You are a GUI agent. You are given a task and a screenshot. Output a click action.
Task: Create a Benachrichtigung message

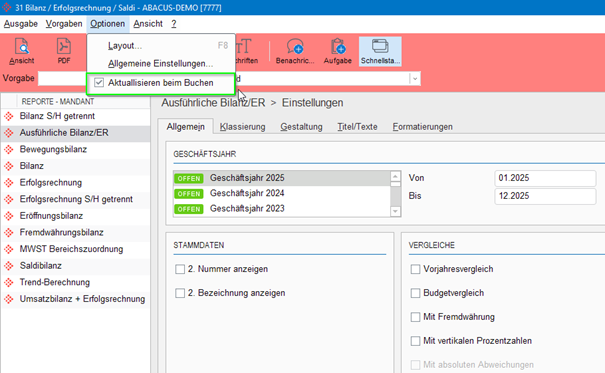click(x=295, y=51)
